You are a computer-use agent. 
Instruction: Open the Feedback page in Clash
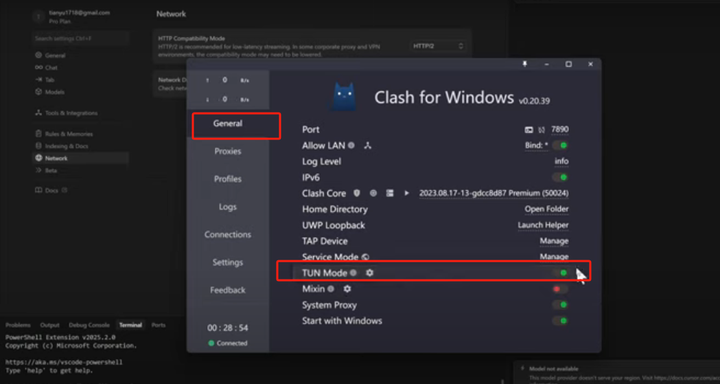(228, 290)
